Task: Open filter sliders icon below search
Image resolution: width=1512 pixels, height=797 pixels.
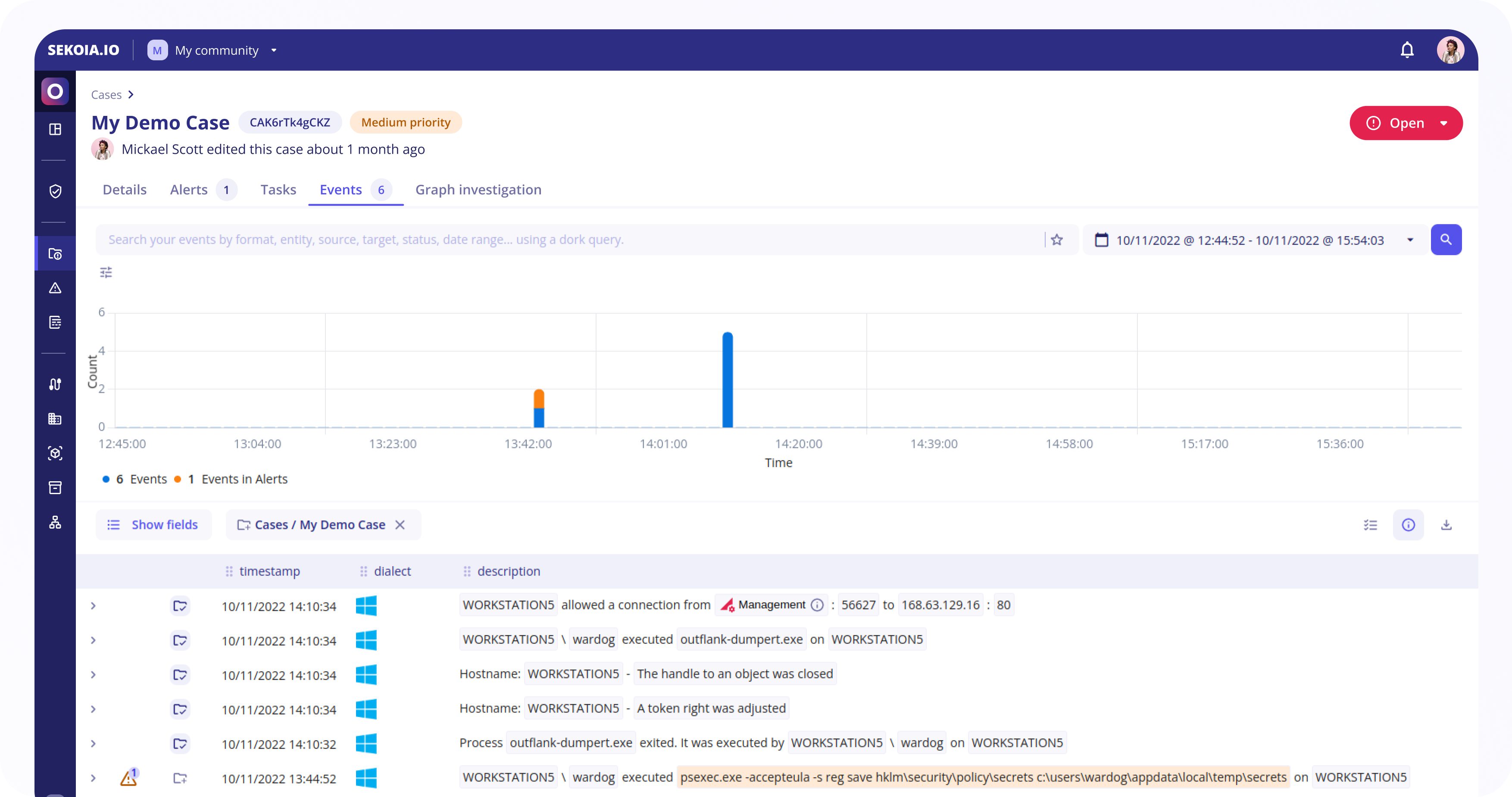Action: tap(106, 272)
